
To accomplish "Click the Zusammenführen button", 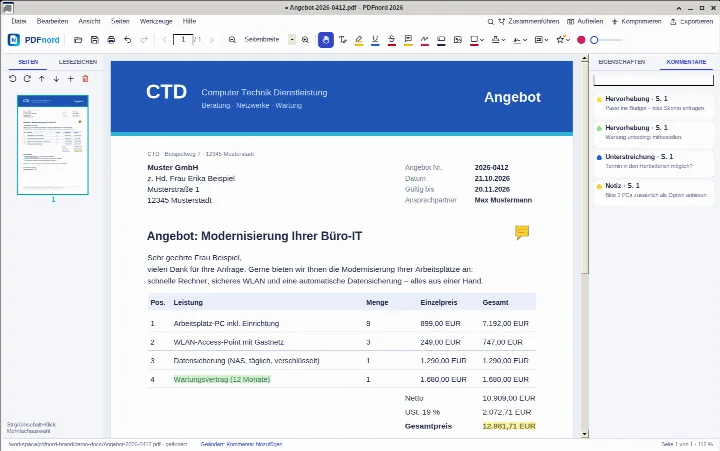I will 529,22.
